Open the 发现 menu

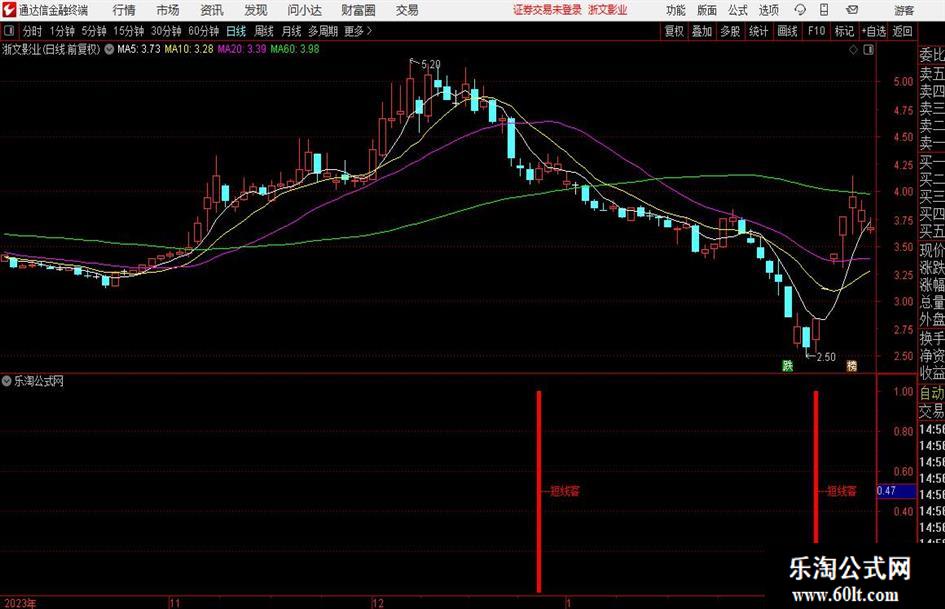[x=256, y=10]
